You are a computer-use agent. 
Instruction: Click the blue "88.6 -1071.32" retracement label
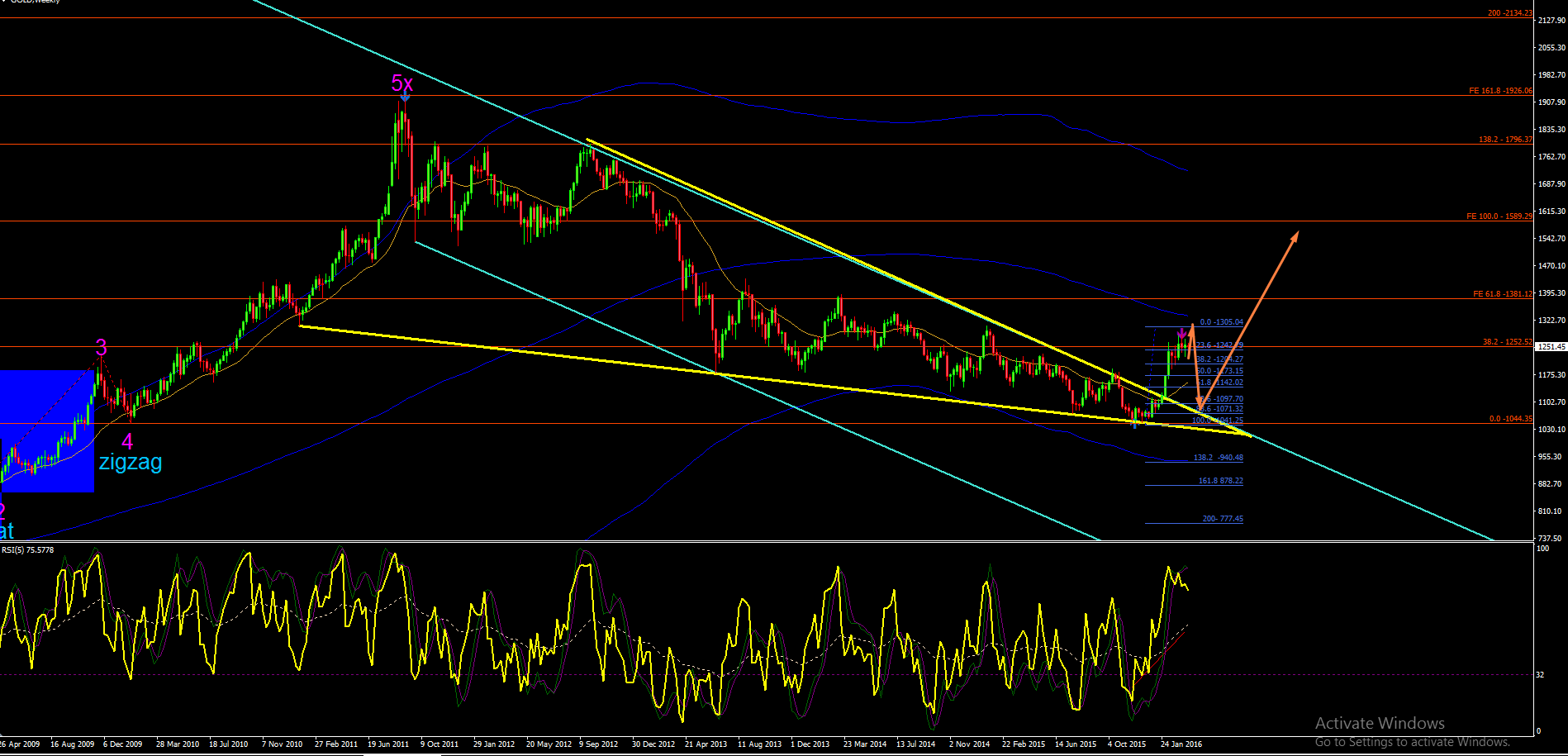(1219, 409)
